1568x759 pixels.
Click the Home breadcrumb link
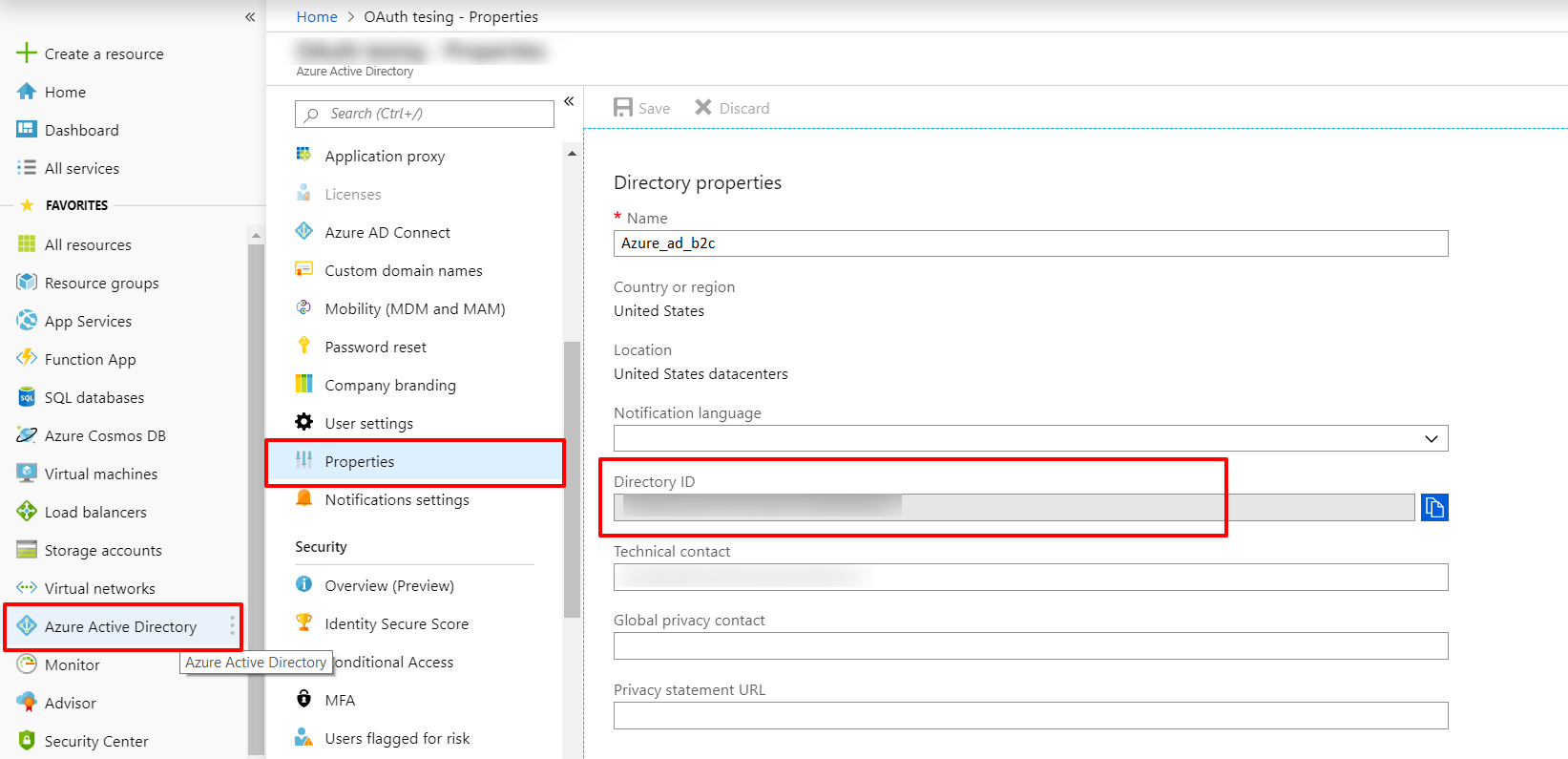click(x=317, y=16)
